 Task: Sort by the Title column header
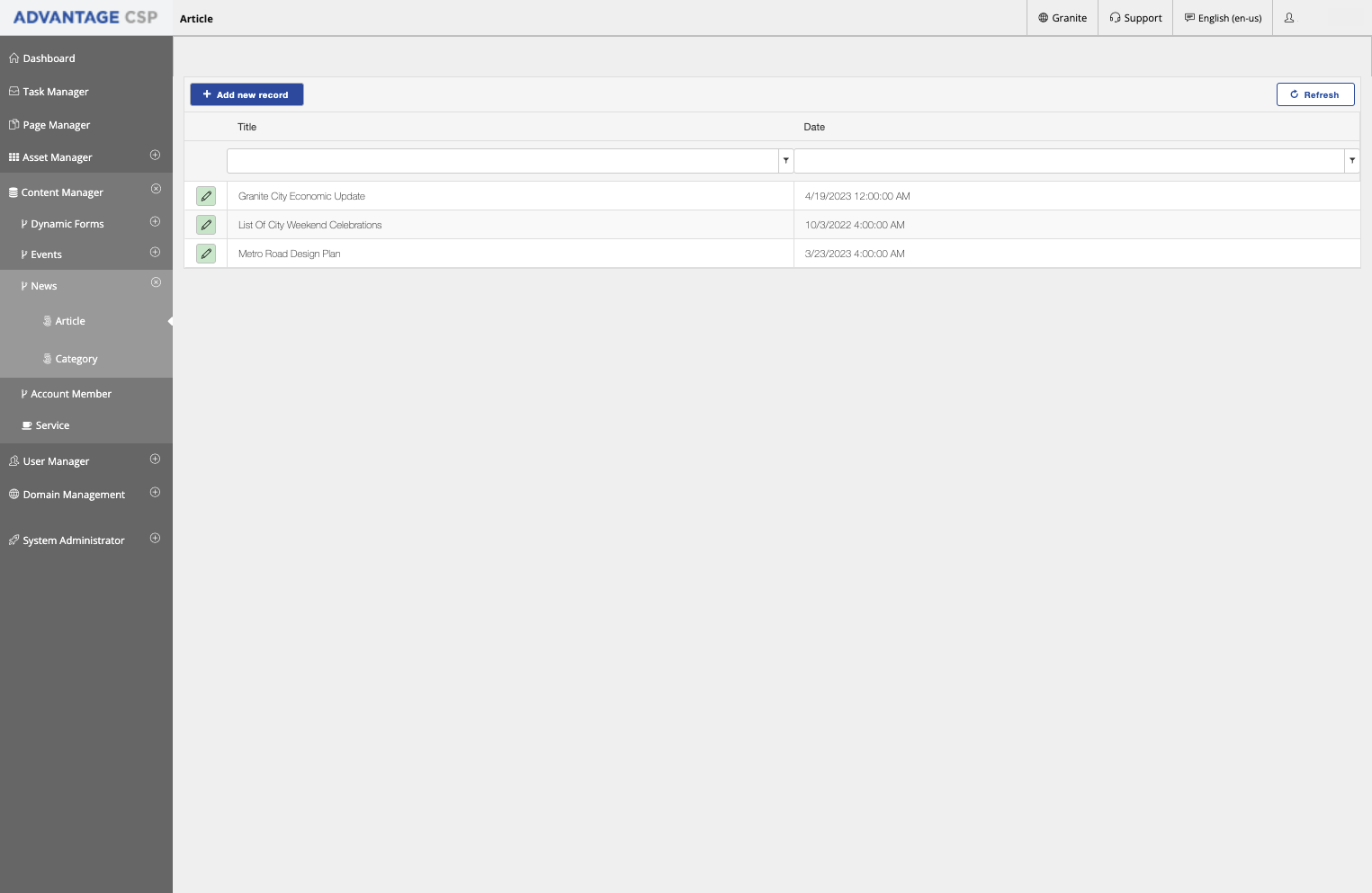pos(247,127)
